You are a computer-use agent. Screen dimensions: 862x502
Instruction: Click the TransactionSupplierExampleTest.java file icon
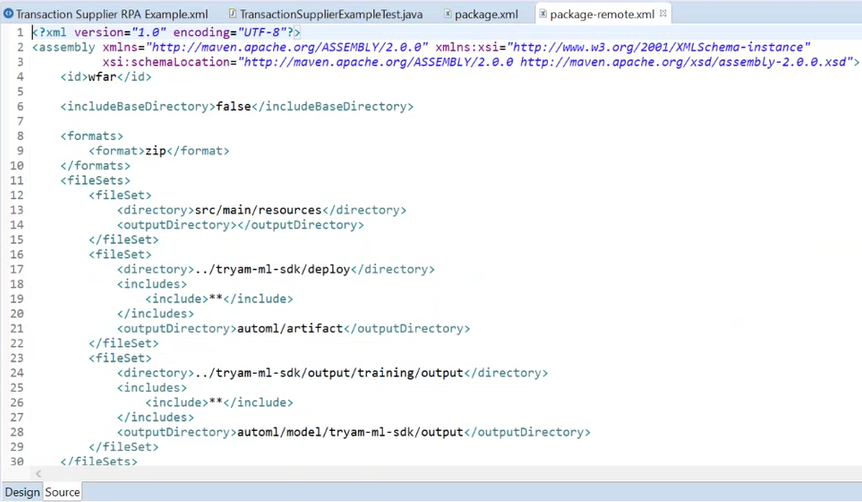click(233, 14)
